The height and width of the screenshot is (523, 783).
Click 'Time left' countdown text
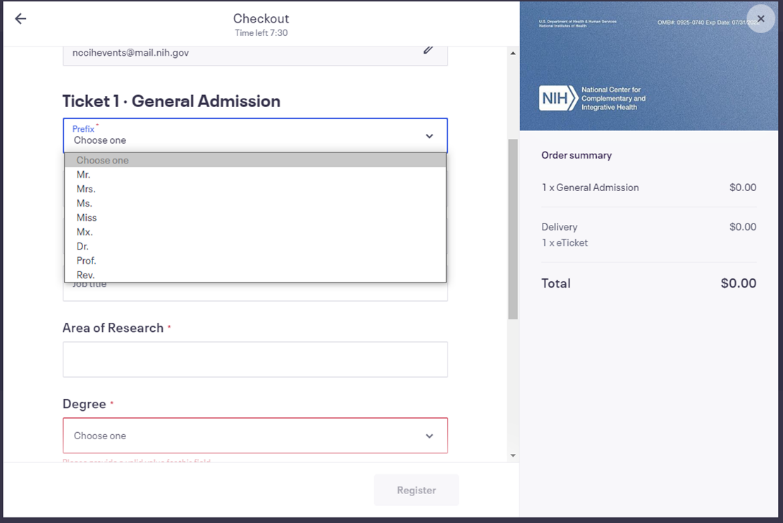[x=261, y=33]
